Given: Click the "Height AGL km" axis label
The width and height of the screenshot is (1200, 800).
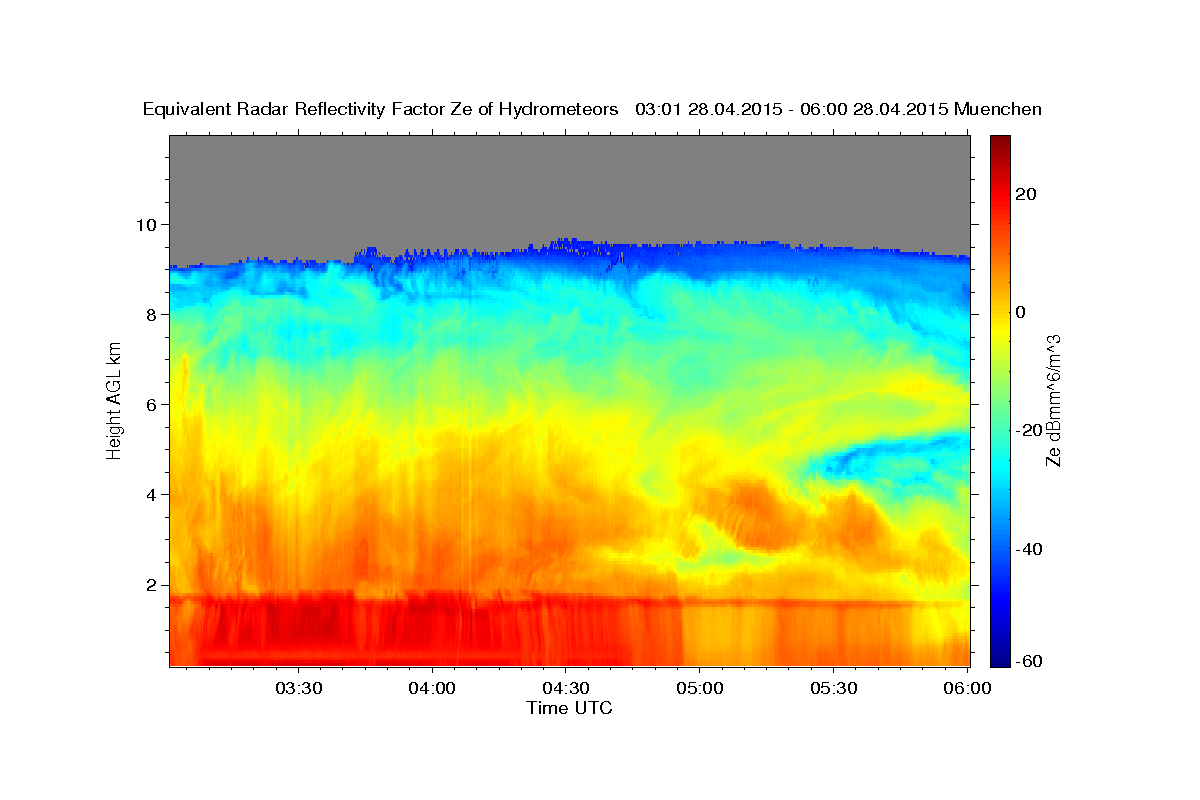Looking at the screenshot, I should click(114, 400).
